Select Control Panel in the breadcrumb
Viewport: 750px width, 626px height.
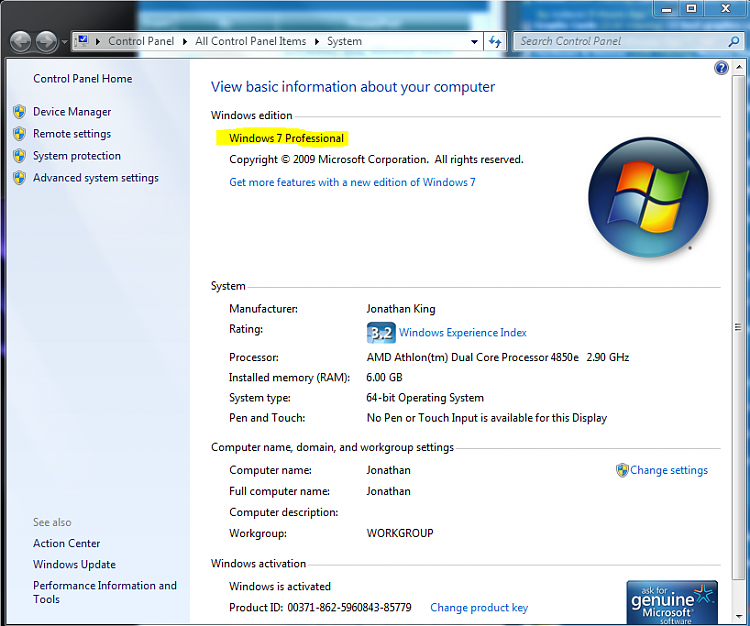click(x=141, y=42)
